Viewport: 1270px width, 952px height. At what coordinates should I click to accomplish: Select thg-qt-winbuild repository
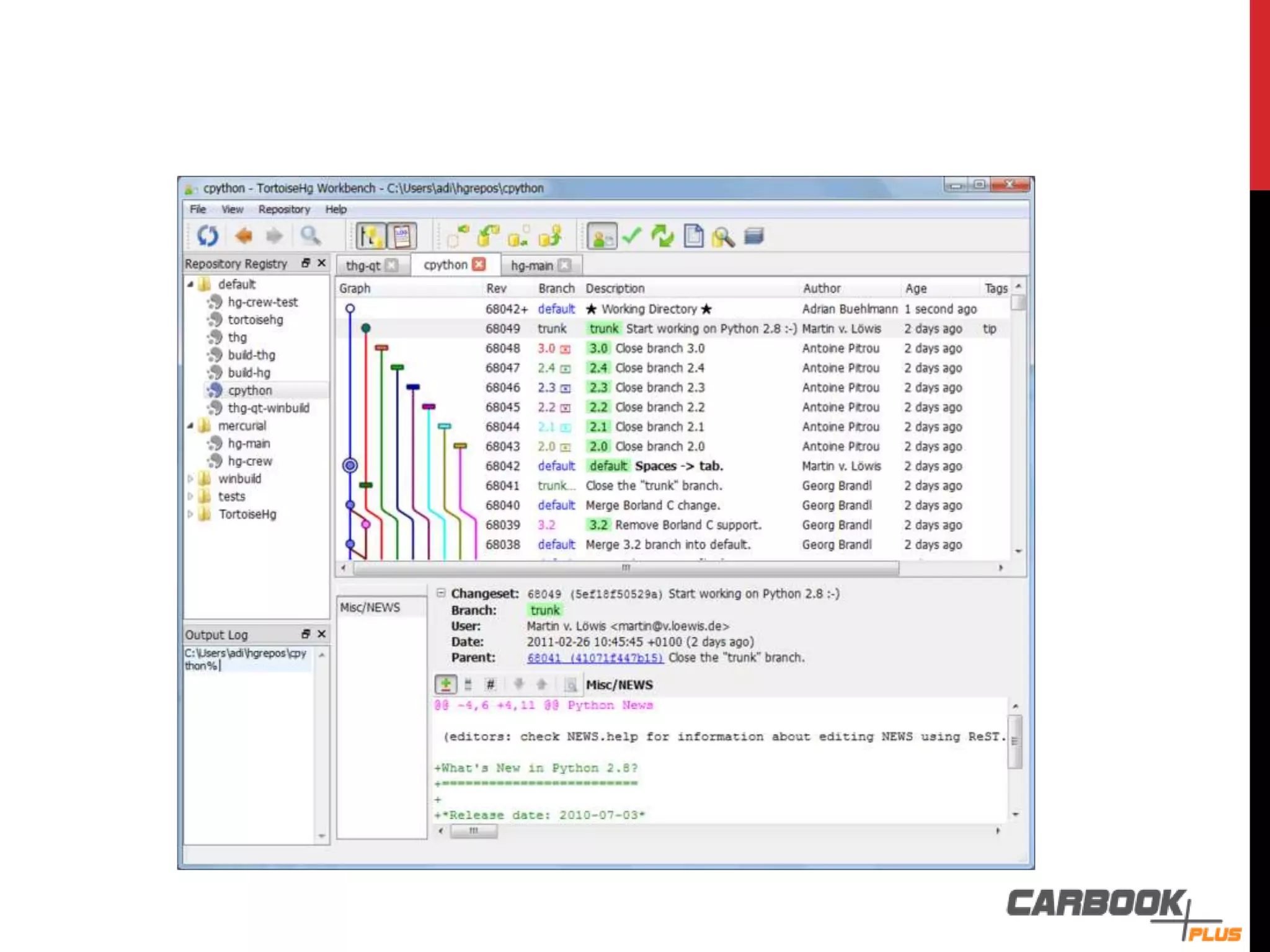pos(268,408)
